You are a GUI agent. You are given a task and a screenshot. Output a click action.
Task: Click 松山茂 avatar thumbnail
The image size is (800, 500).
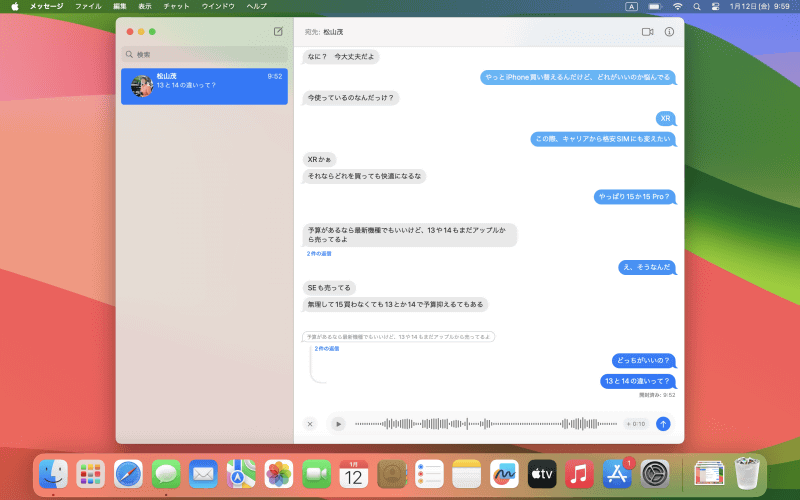tap(142, 86)
